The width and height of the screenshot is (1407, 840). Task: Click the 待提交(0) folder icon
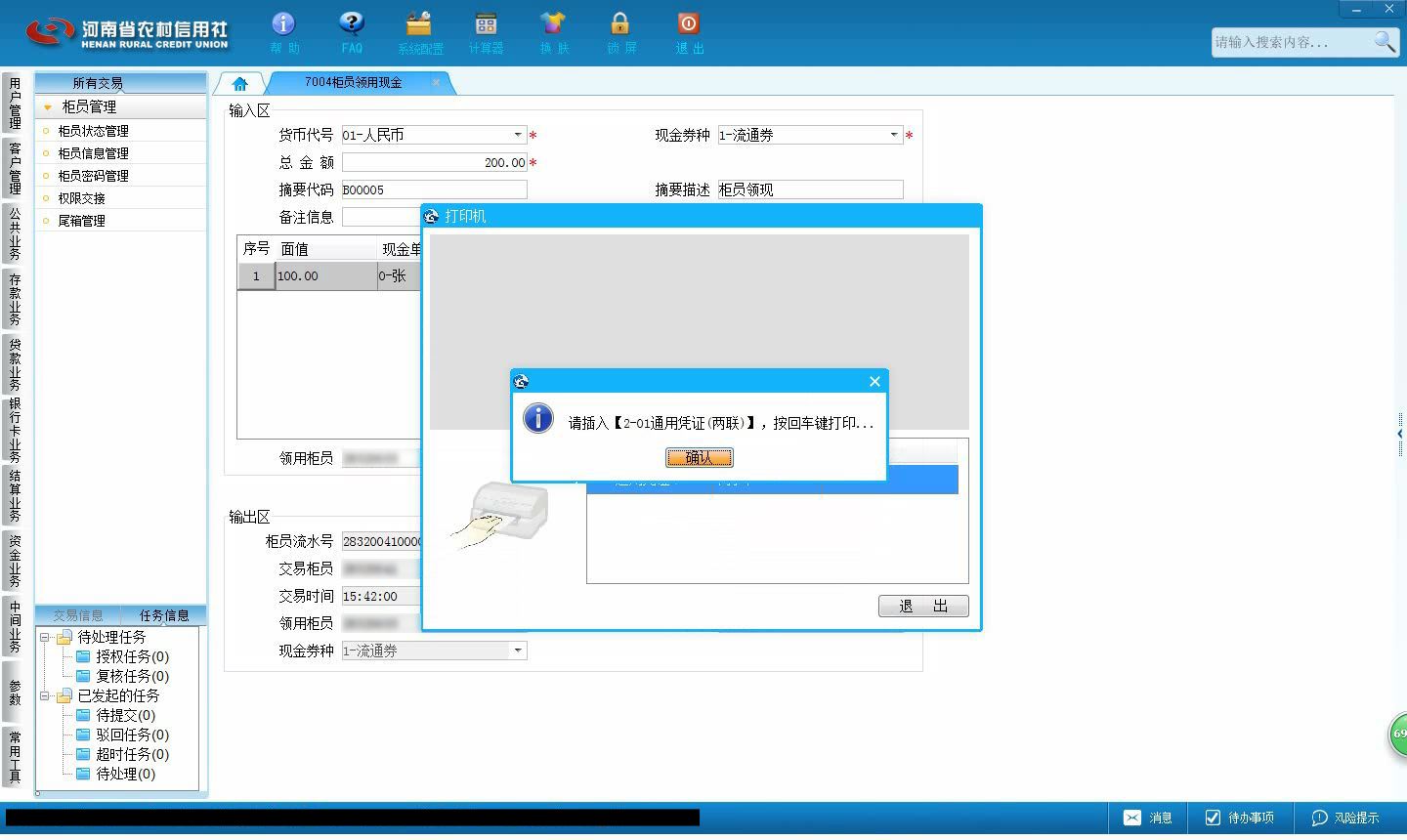[83, 715]
